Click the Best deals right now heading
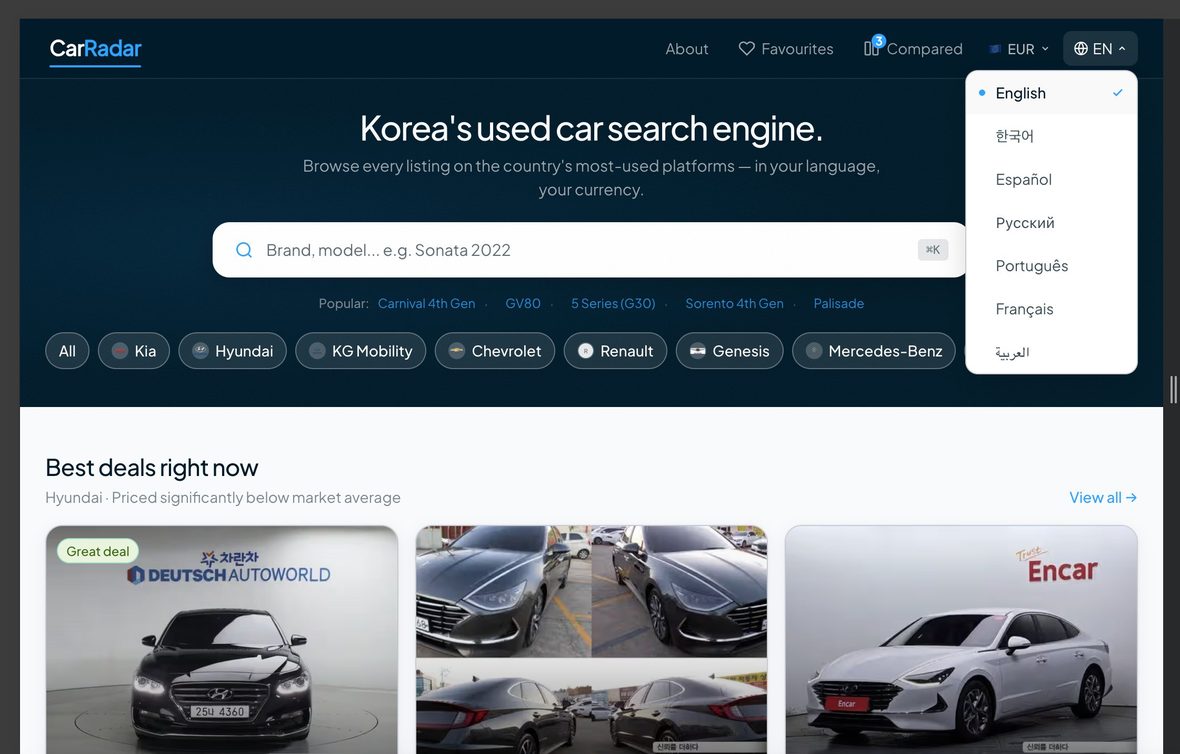 [151, 468]
